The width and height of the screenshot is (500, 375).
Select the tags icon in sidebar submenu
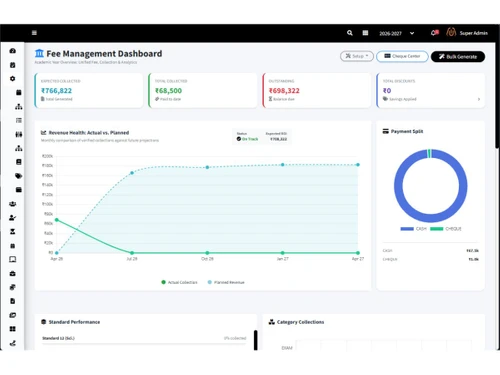tap(19, 176)
